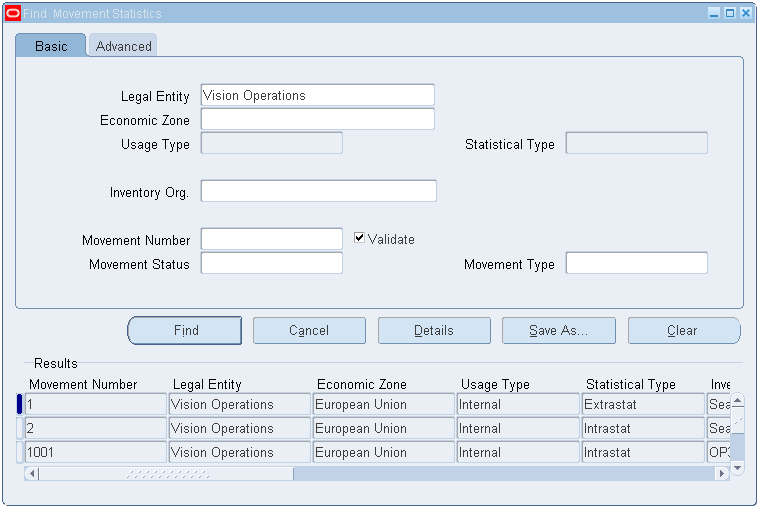Click the Intrastat cell in row 2

click(x=643, y=428)
